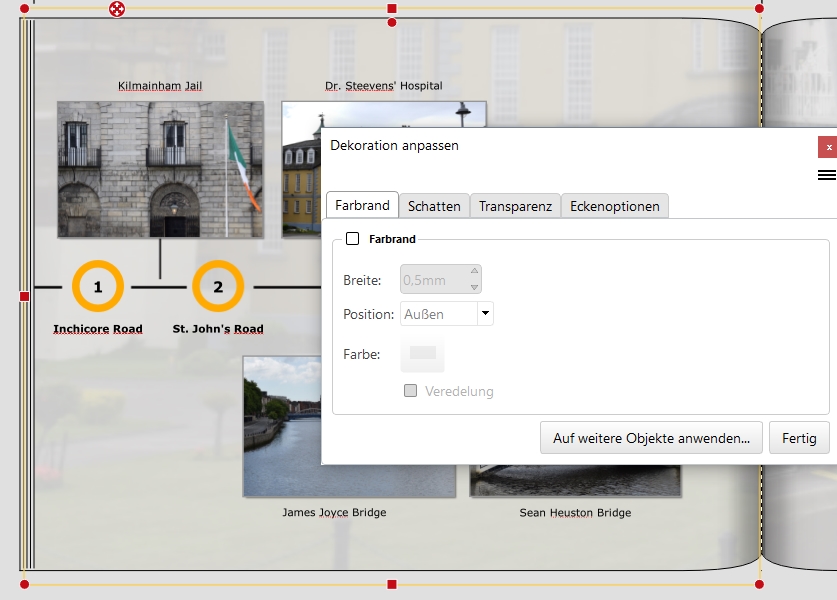Click orange circle marker number 2
837x600 pixels.
coord(218,287)
